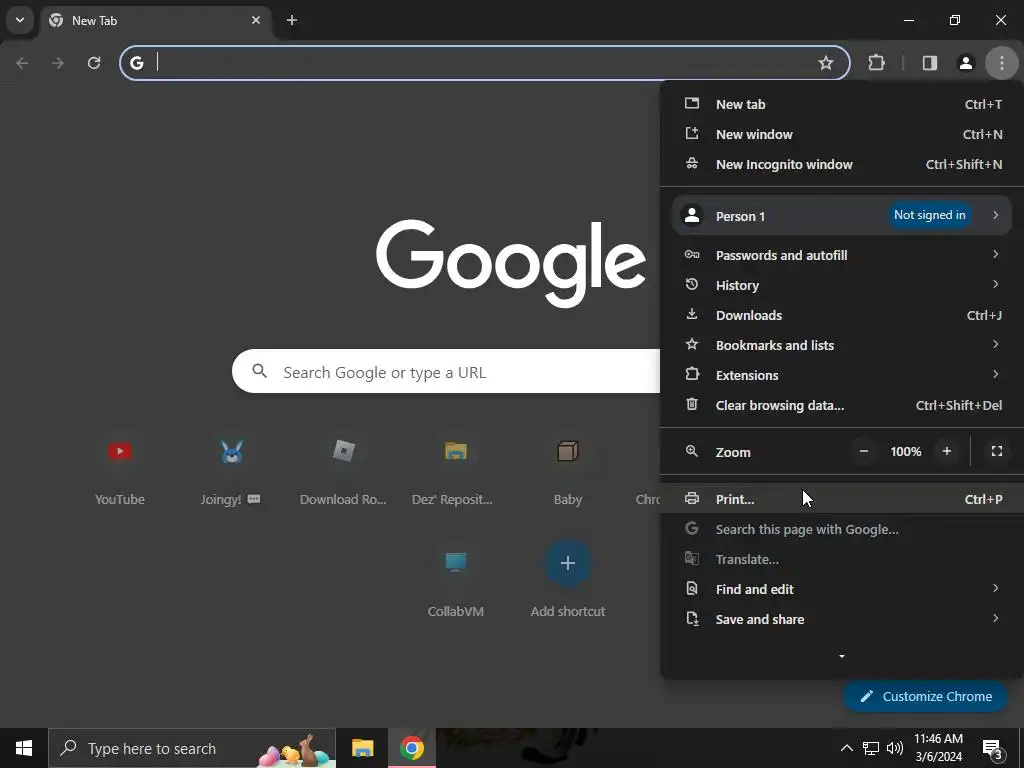
Task: Open YouTube shortcut tile
Action: click(120, 471)
